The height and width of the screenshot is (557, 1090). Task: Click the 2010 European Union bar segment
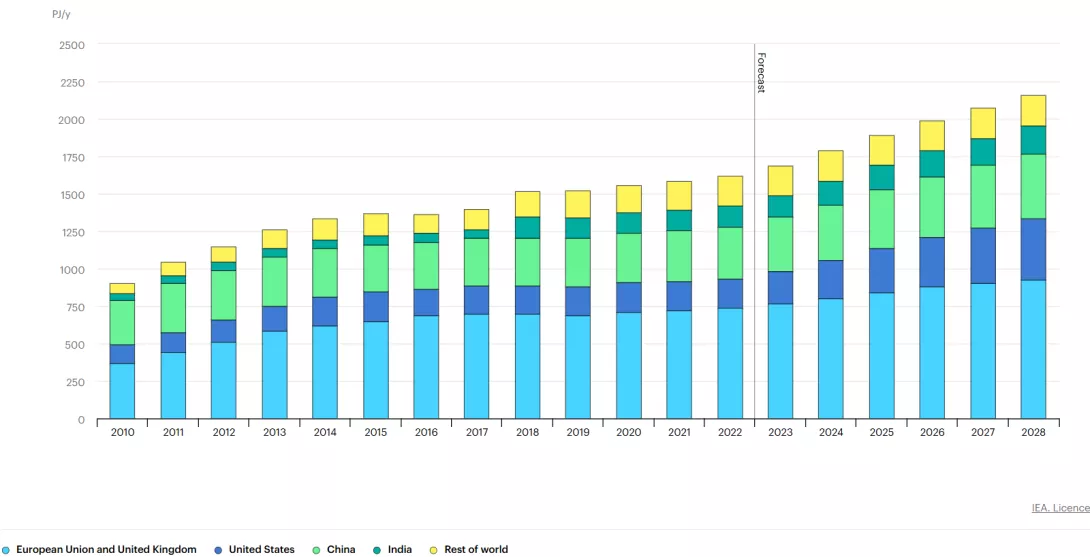tap(122, 391)
